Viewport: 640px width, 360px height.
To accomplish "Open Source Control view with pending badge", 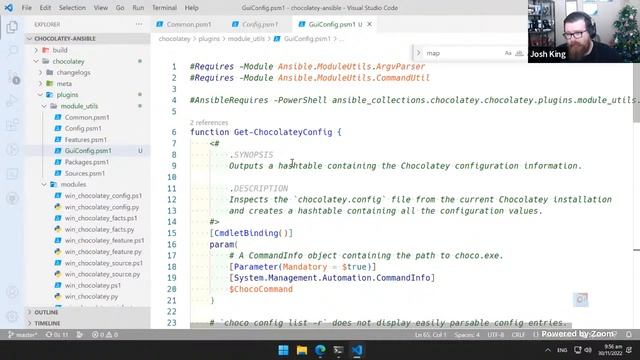I will pyautogui.click(x=12, y=76).
